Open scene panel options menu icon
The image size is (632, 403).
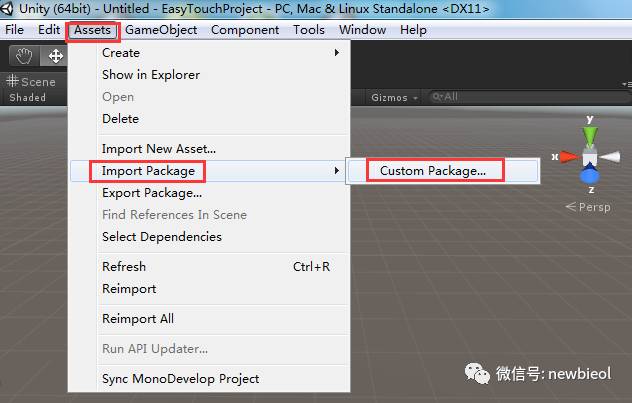coord(627,84)
